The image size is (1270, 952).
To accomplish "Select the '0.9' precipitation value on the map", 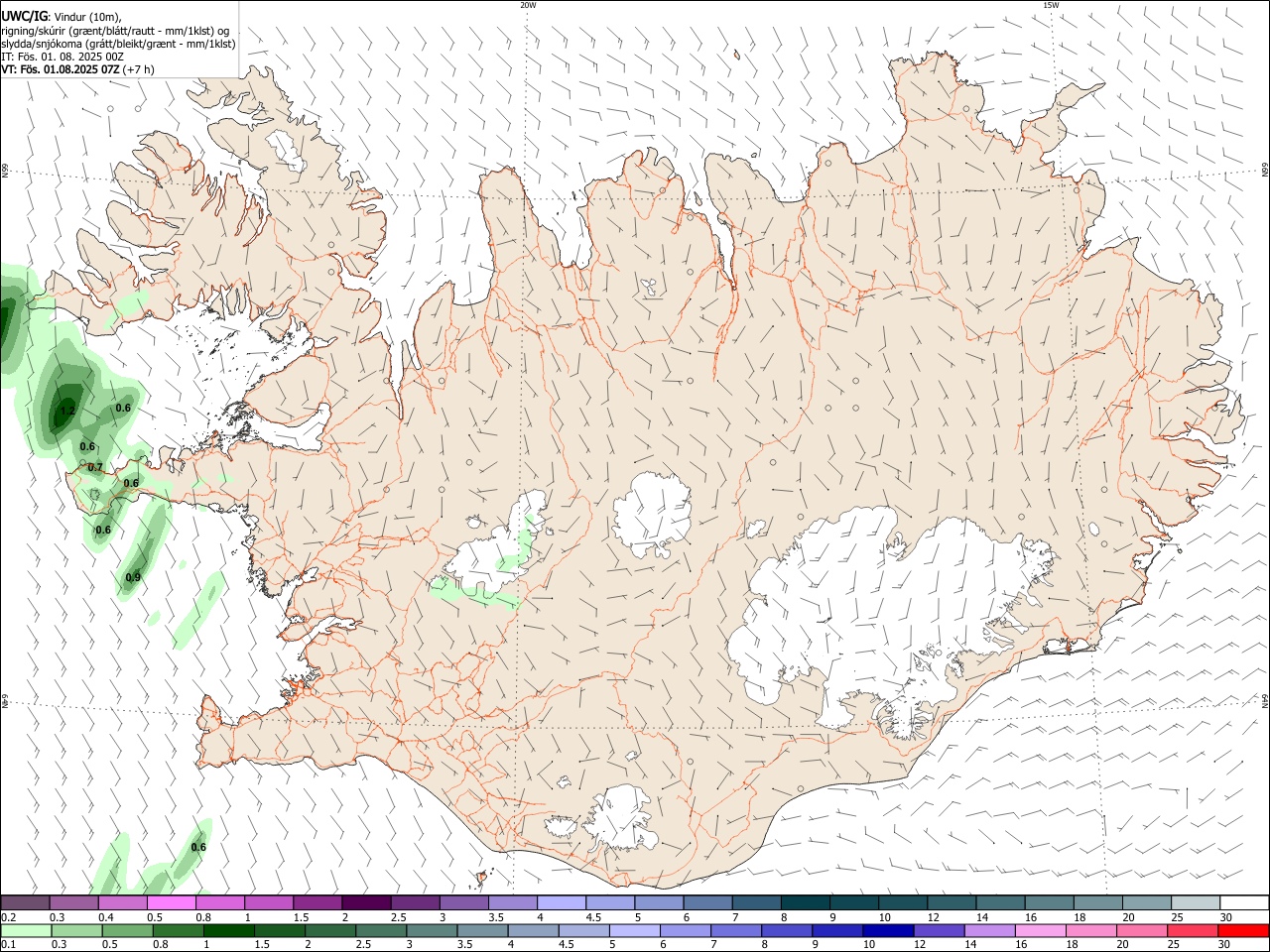I will pyautogui.click(x=133, y=578).
